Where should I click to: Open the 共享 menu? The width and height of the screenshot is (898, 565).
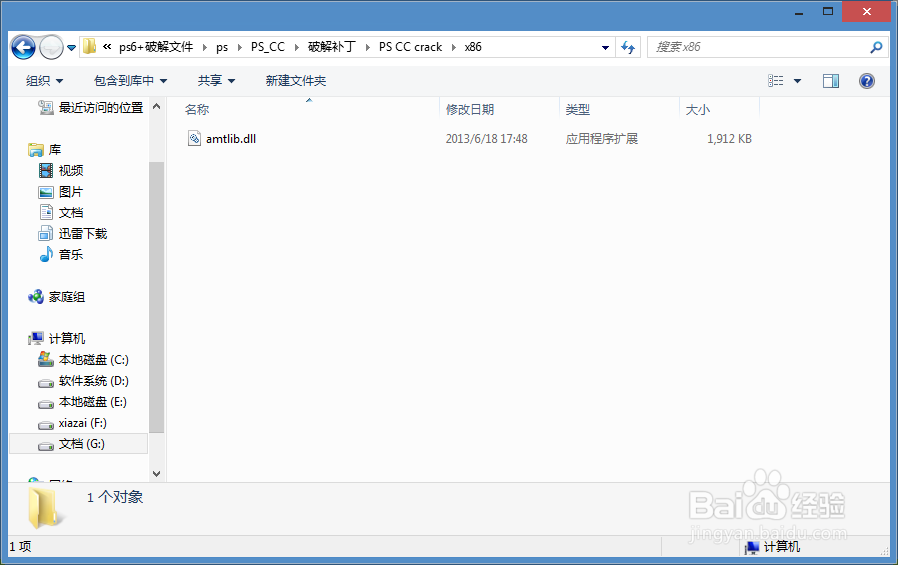(x=216, y=81)
